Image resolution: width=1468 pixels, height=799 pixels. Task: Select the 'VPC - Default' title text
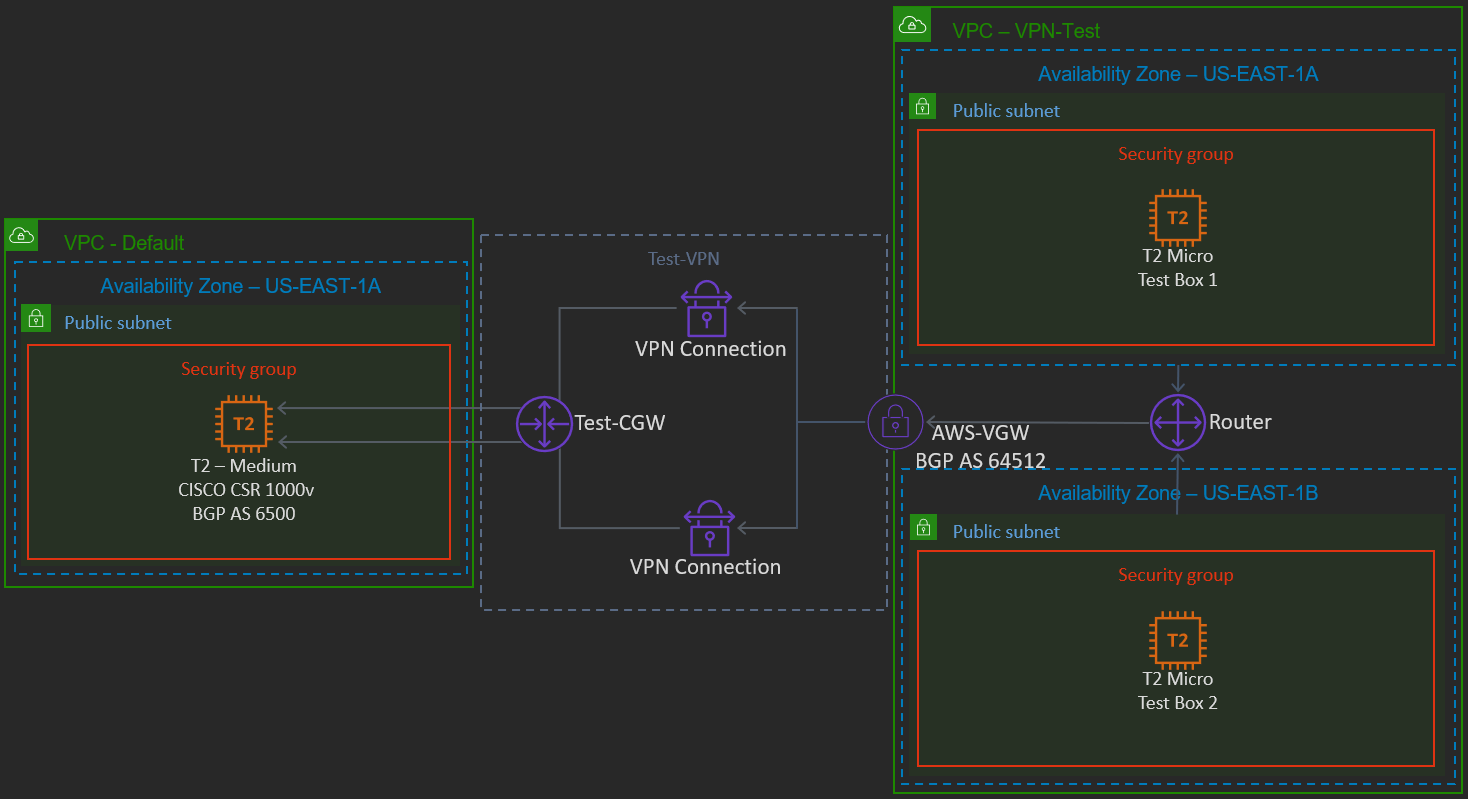pos(124,243)
